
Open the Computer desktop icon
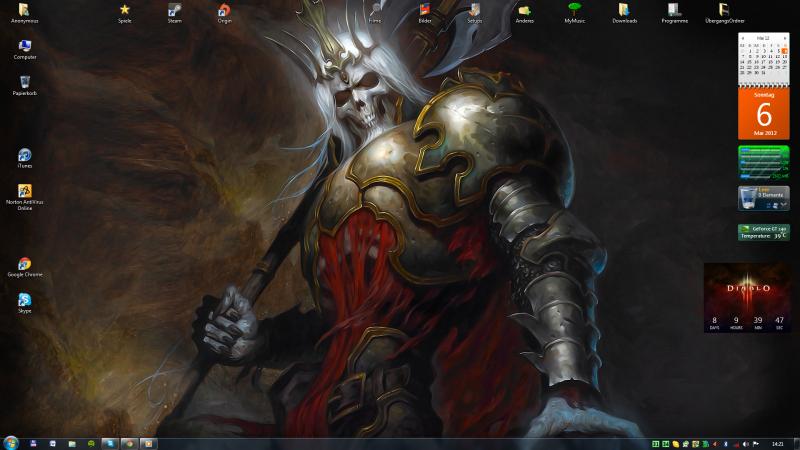pos(25,47)
